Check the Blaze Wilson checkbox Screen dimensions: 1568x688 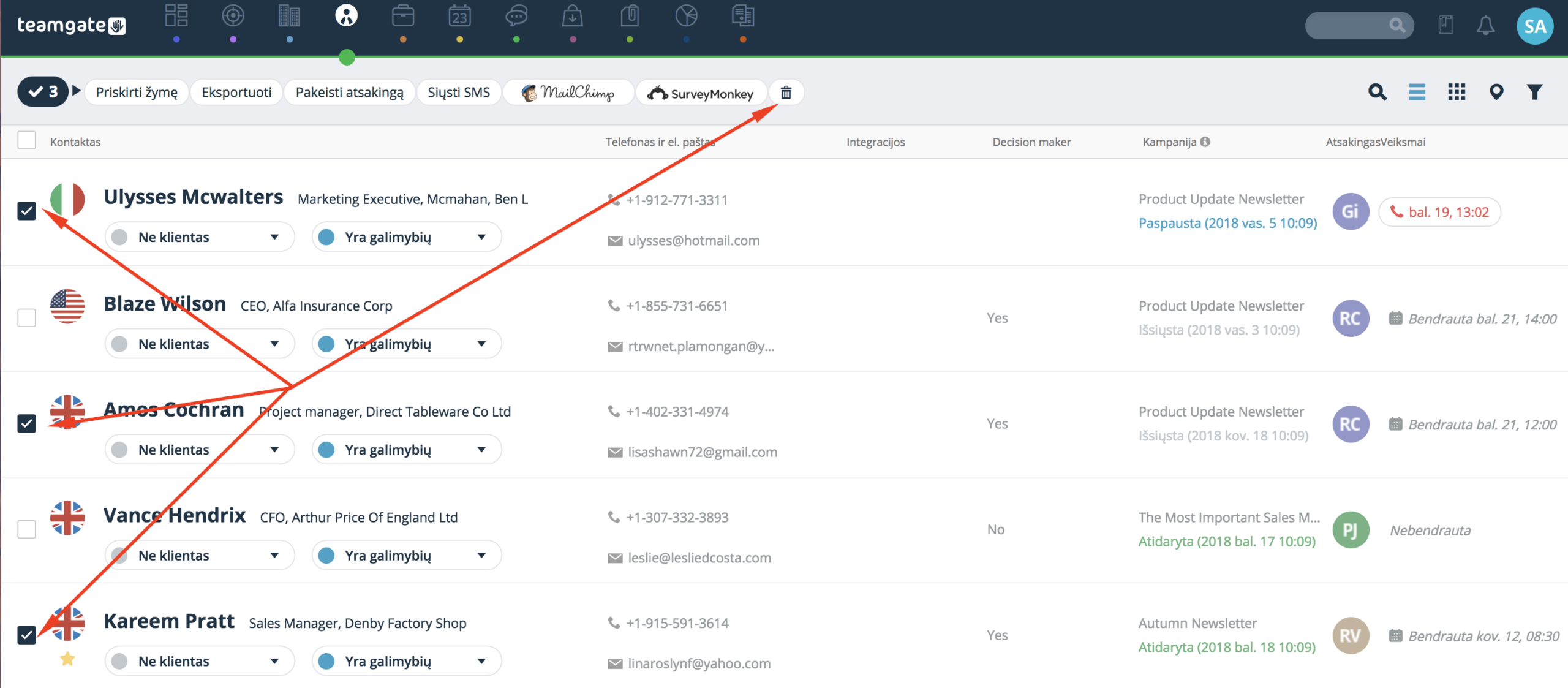point(27,317)
